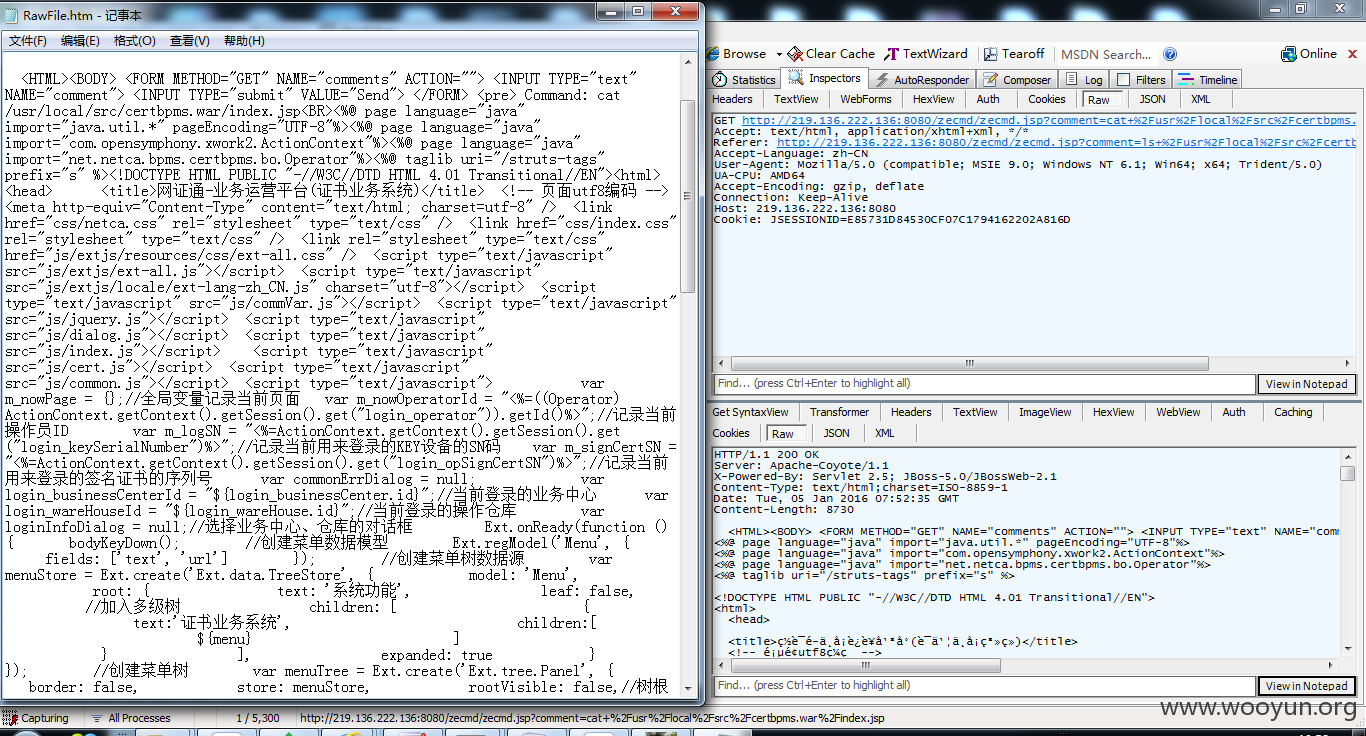Focus the request pane Find box

(984, 384)
